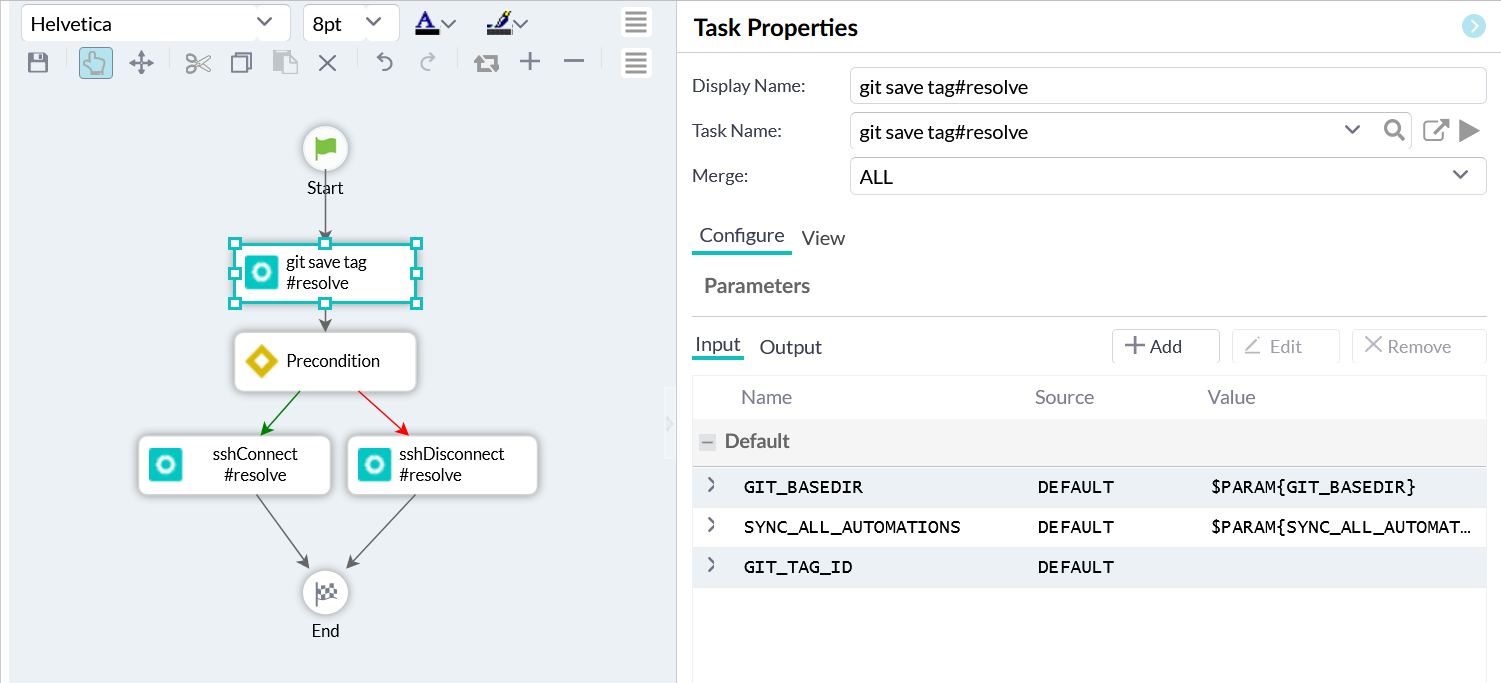Collapse the Default parameter group
This screenshot has width=1501, height=683.
[708, 442]
